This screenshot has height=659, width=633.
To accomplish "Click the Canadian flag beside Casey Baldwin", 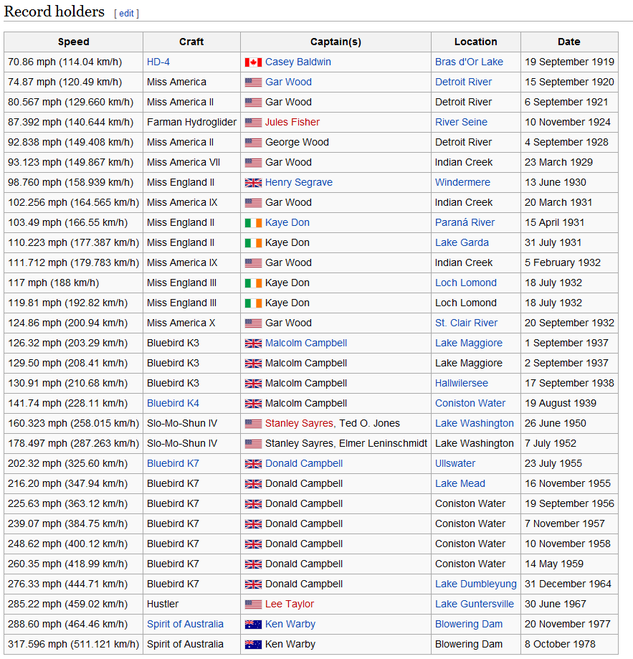I will 253,62.
